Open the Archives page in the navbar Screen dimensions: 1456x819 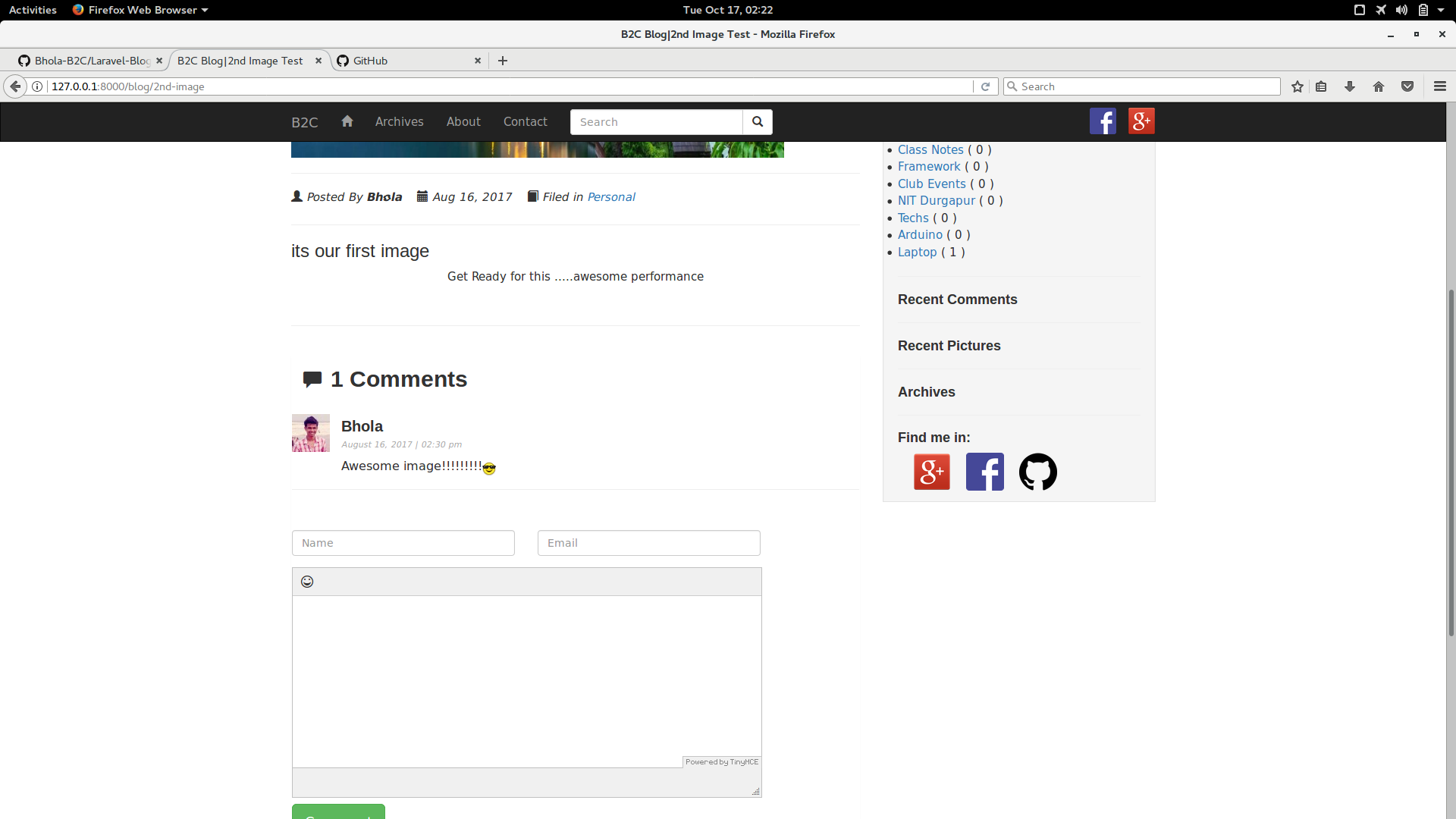[400, 121]
